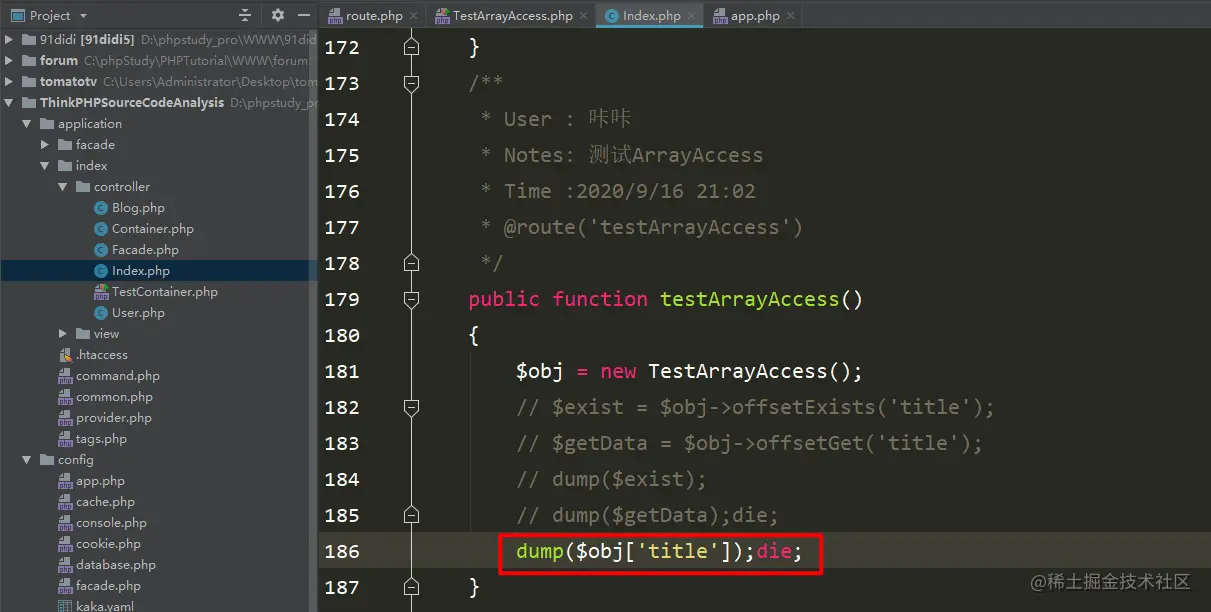This screenshot has height=612, width=1211.
Task: Click fold end marker at line 185
Action: (411, 515)
